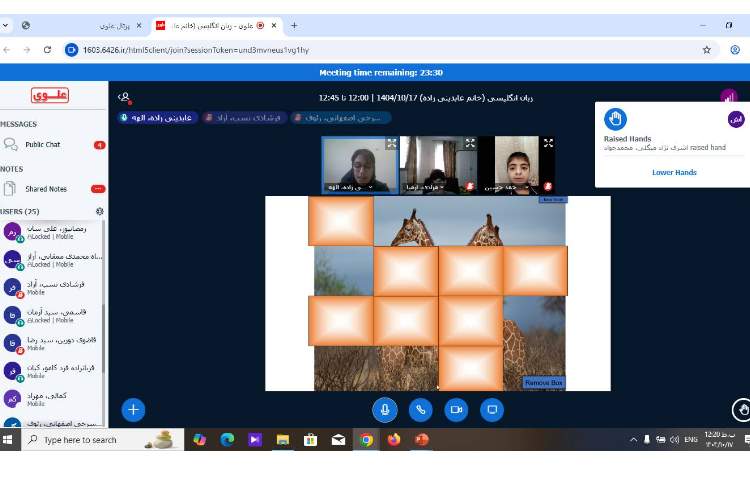
Task: Toggle the webcam sharing button
Action: 456,409
